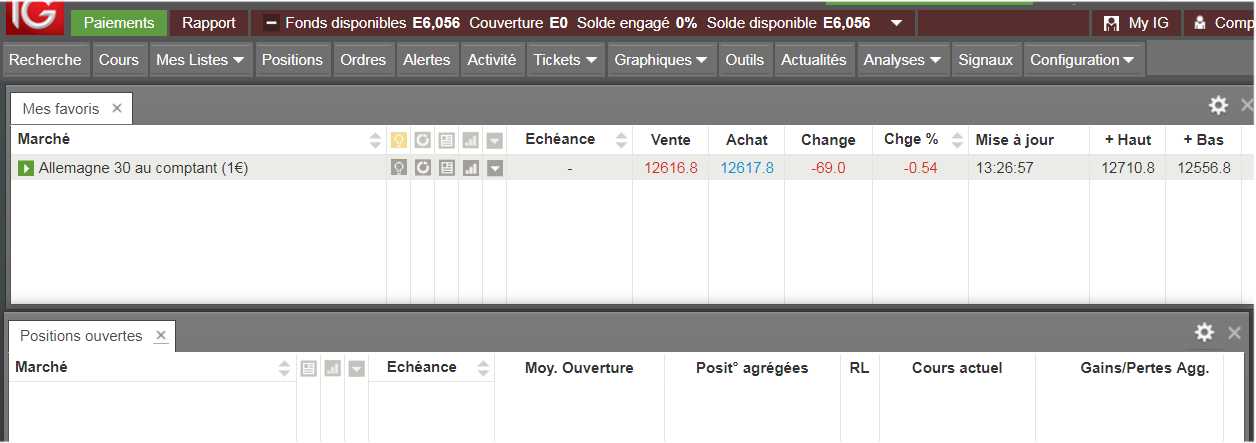Image resolution: width=1256 pixels, height=443 pixels.
Task: Click ticket icon in positions header
Action: pos(309,369)
